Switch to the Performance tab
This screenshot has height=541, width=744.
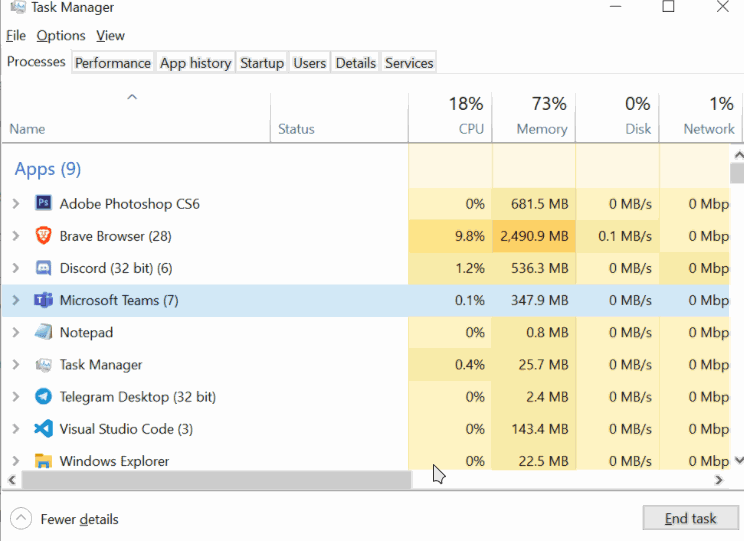point(113,63)
